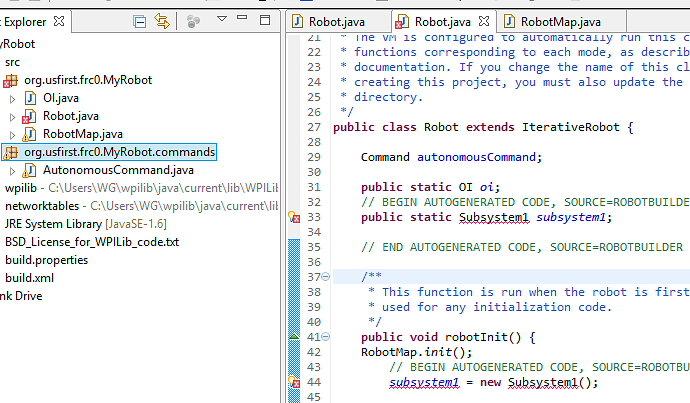Screen dimensions: 690x403
Task: Select JRE System Library [JavaSE-1.6]
Action: (x=85, y=224)
